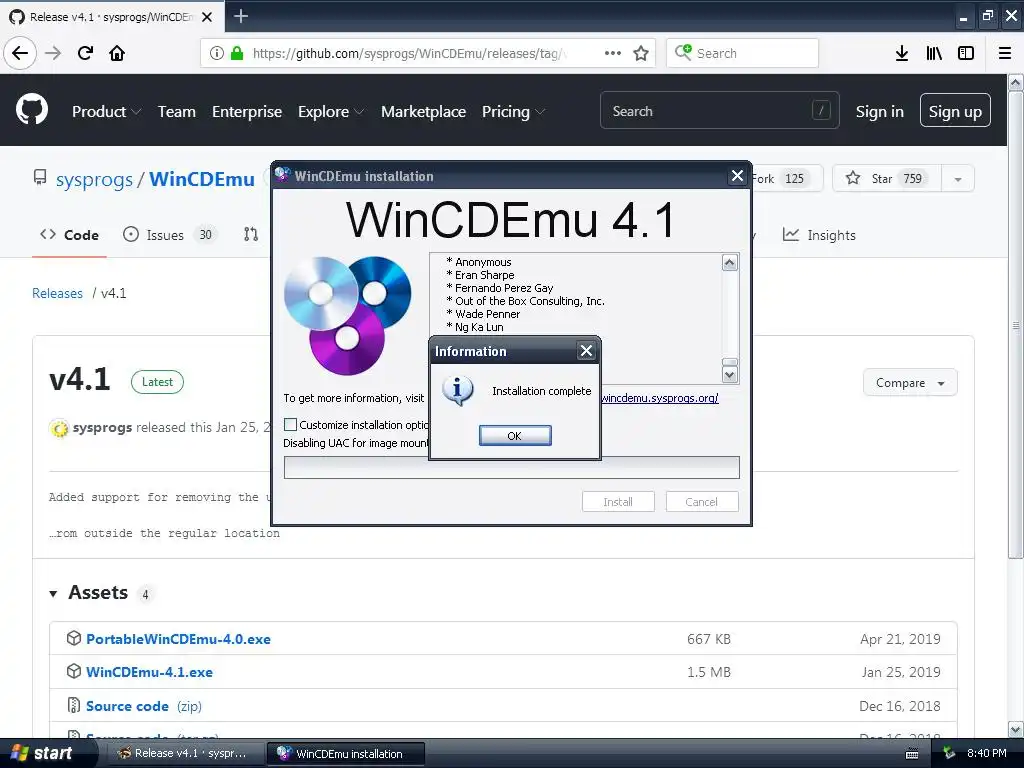The width and height of the screenshot is (1024, 768).
Task: Click package icon beside WinCDEmu-4.1.exe
Action: point(74,671)
